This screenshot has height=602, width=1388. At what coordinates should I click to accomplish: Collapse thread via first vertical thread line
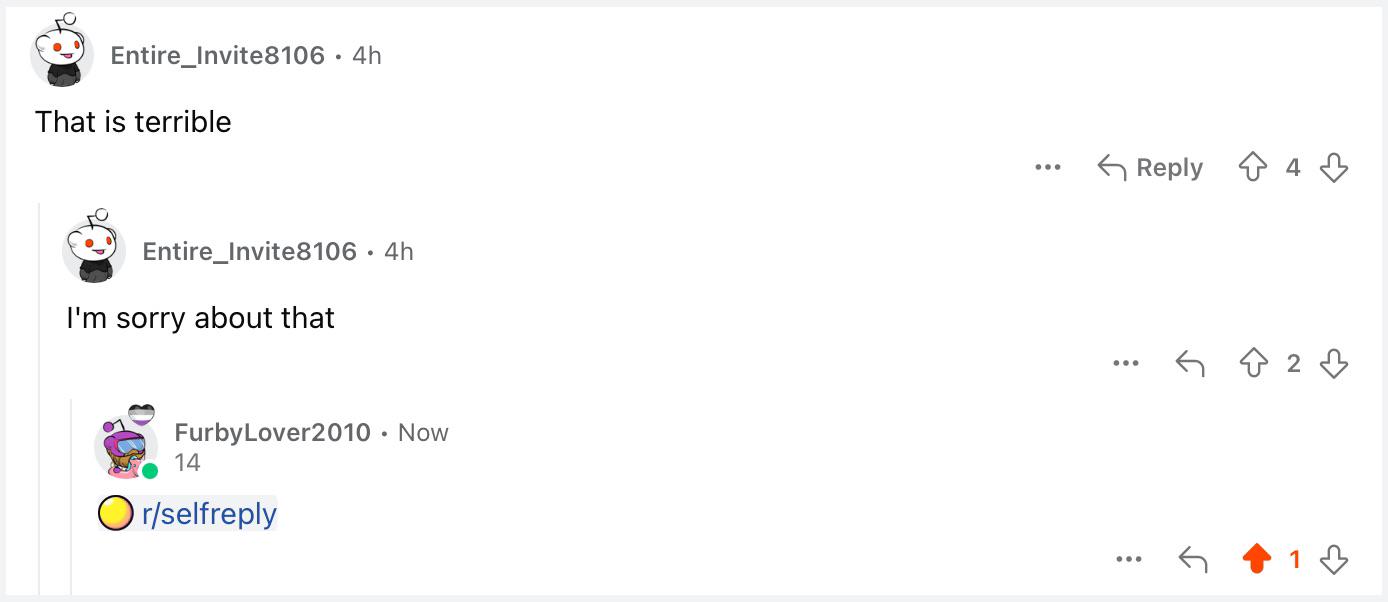40,398
